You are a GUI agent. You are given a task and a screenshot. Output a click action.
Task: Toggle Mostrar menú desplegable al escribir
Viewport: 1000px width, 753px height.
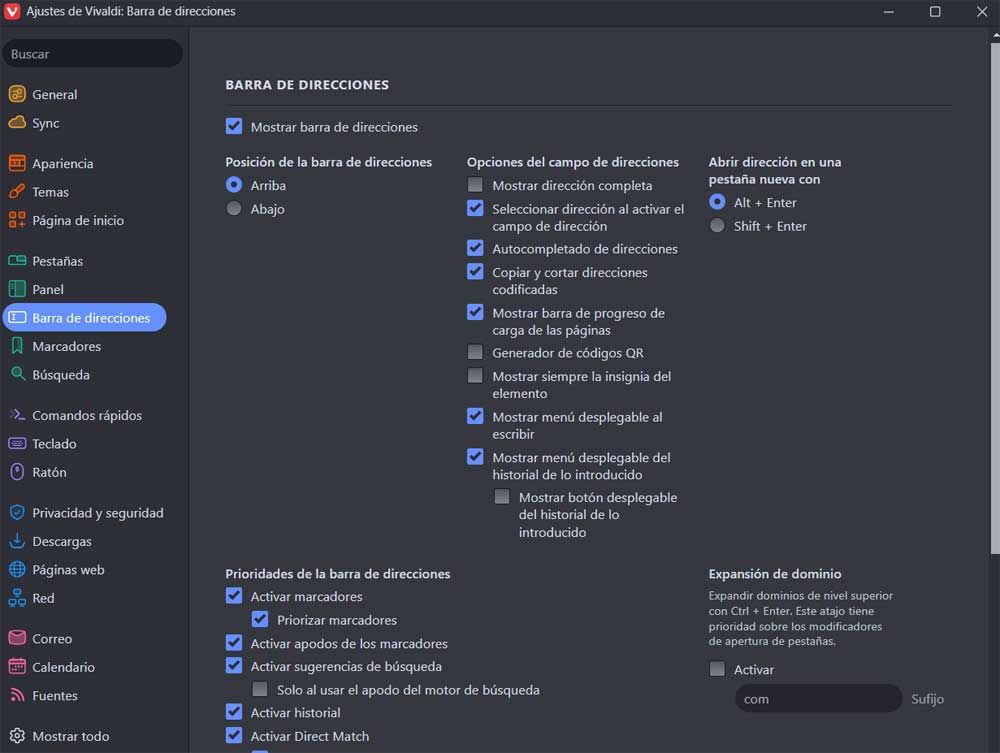click(x=475, y=416)
